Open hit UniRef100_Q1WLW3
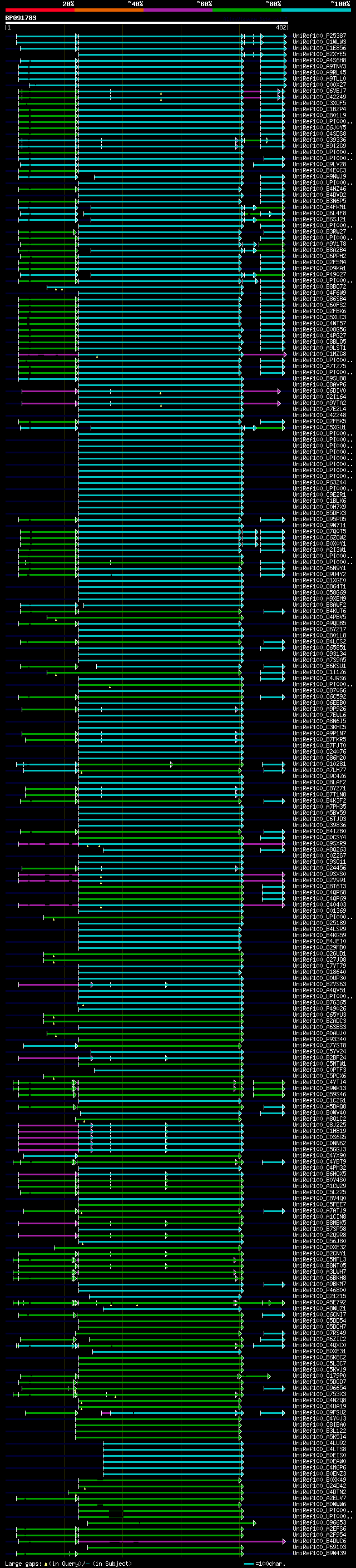The image size is (356, 1568). (x=319, y=42)
